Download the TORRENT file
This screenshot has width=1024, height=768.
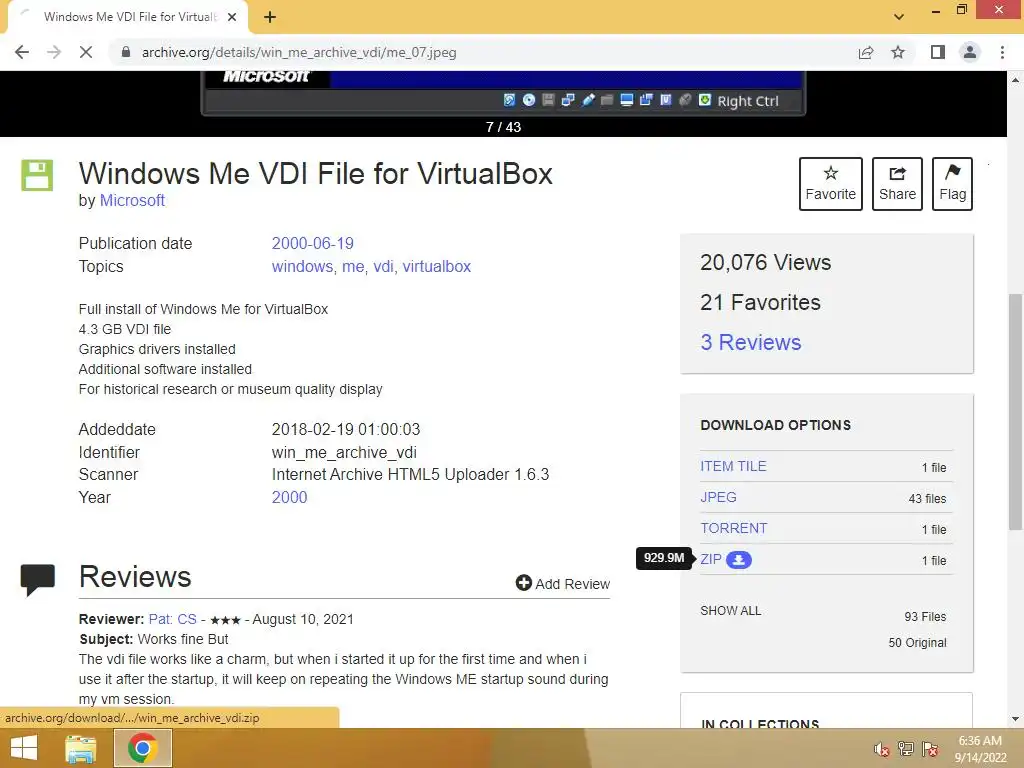[x=734, y=528]
